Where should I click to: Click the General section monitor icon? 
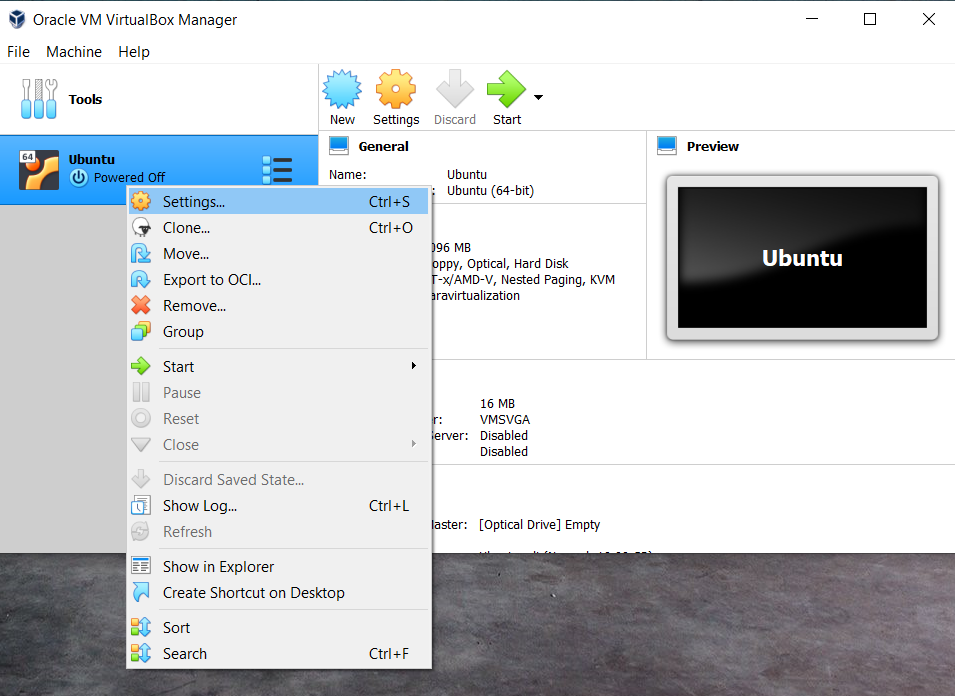[339, 146]
